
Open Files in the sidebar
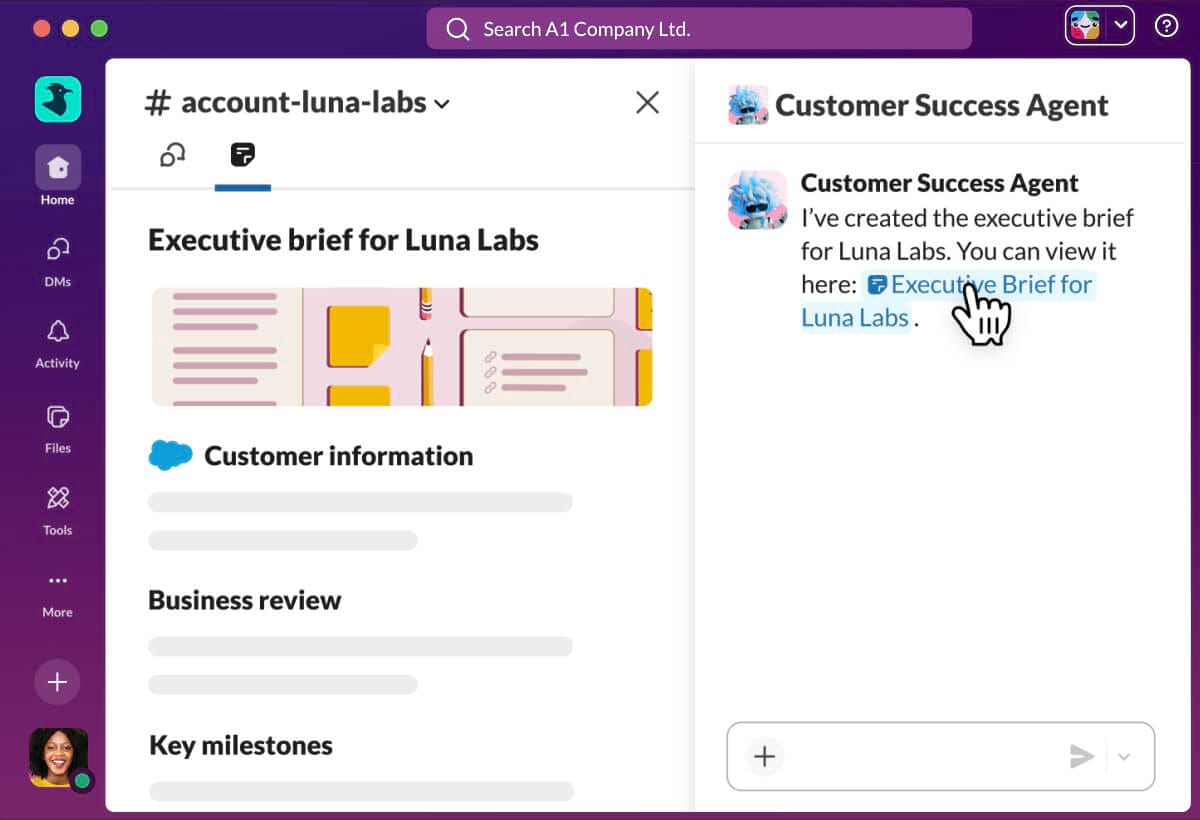[x=58, y=428]
